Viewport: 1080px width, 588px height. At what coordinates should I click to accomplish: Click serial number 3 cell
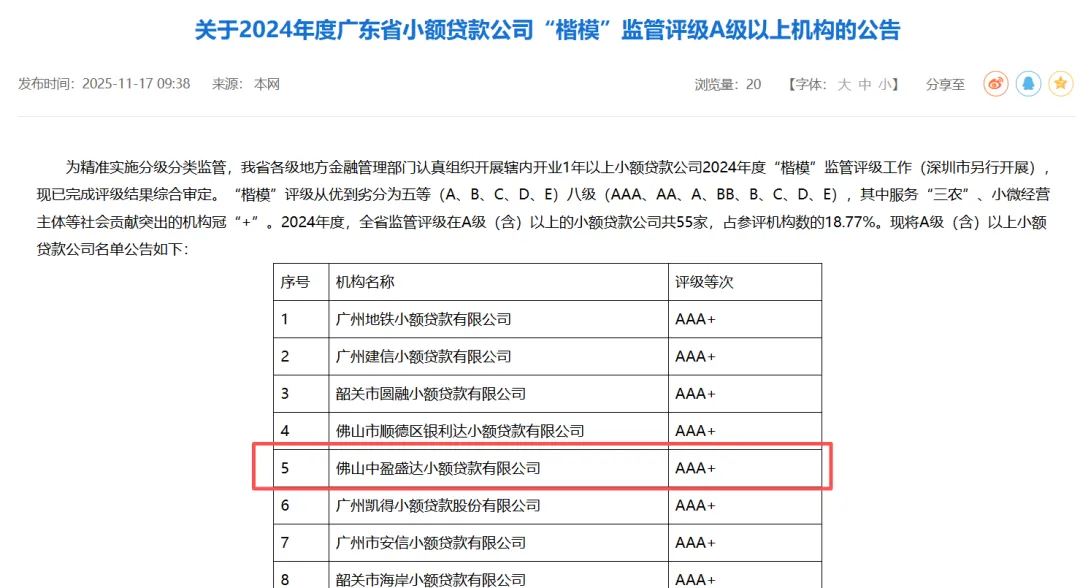pos(301,394)
